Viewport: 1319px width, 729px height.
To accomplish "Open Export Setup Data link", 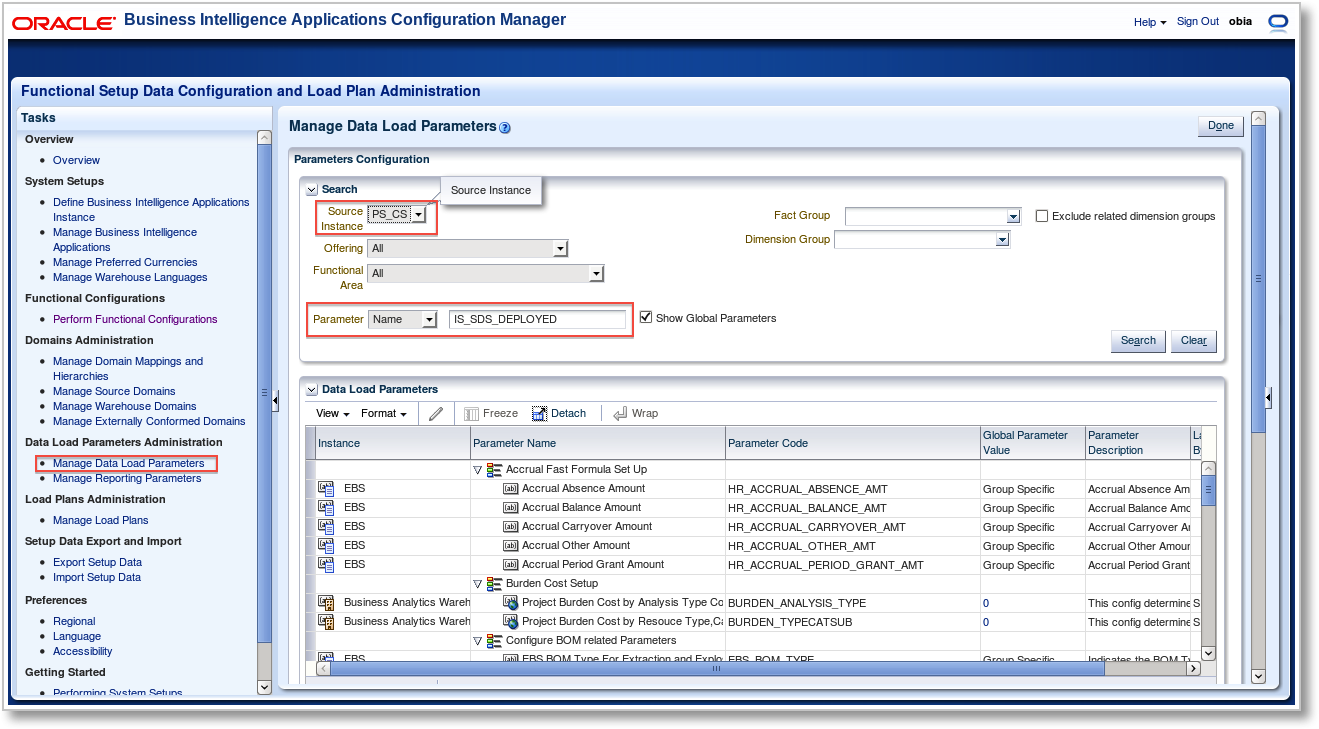I will coord(97,562).
